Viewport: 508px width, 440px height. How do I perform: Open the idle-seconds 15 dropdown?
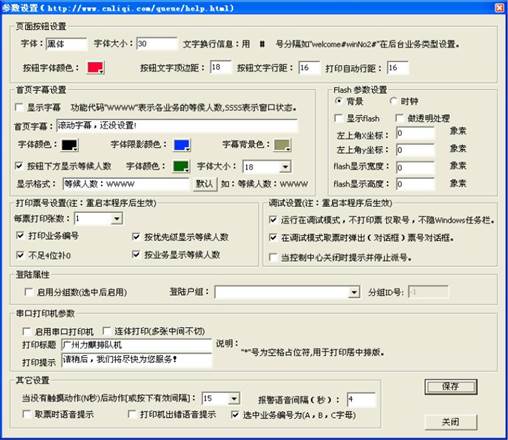point(234,398)
